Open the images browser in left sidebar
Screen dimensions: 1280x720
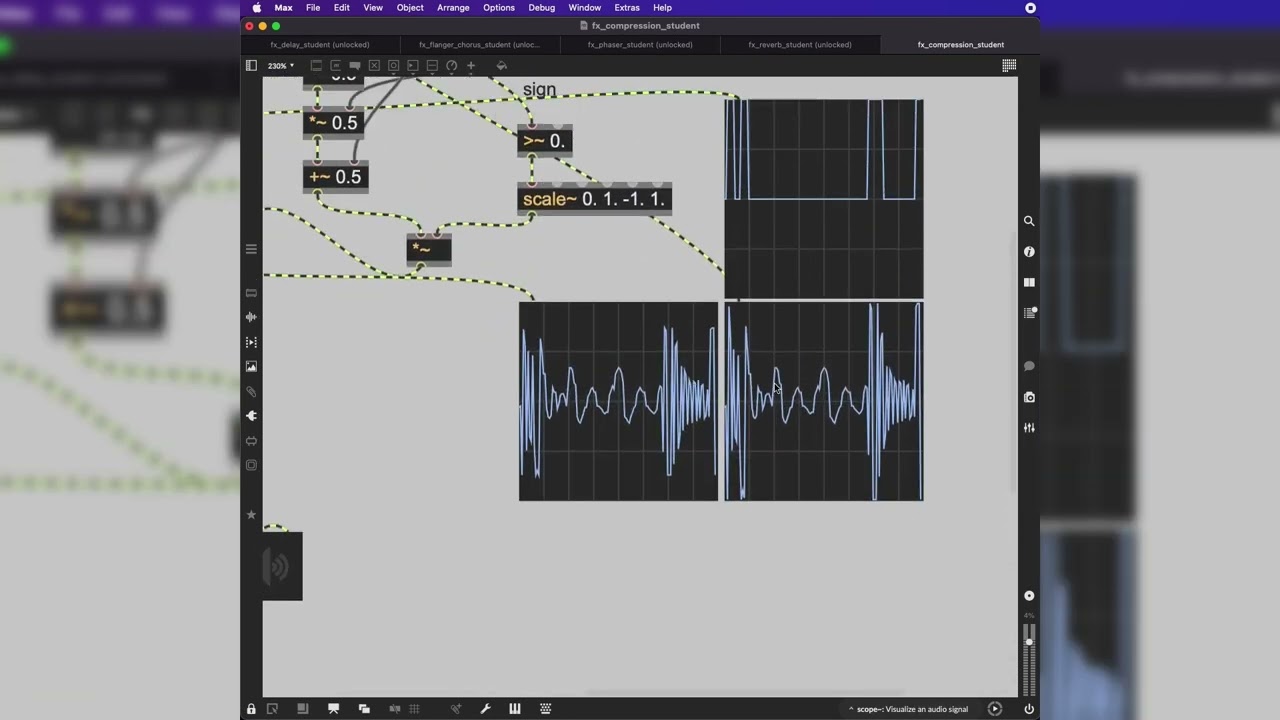(x=251, y=367)
